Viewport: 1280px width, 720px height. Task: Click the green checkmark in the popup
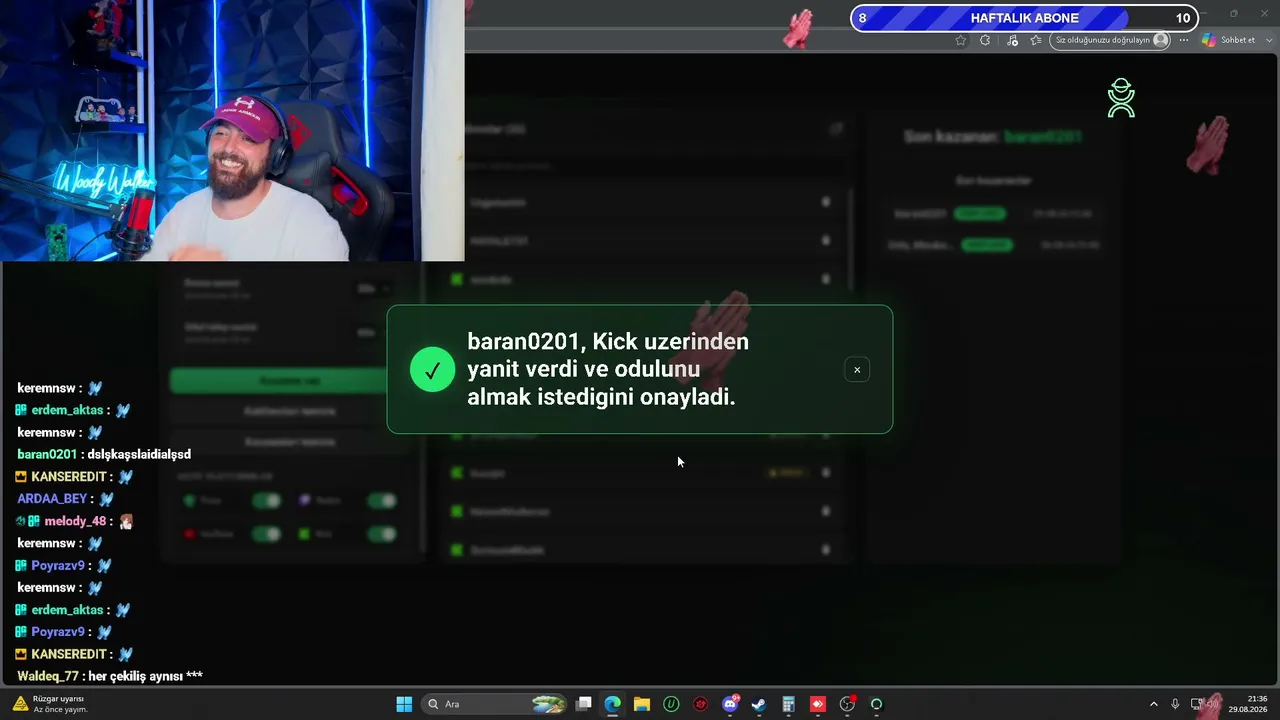coord(432,370)
